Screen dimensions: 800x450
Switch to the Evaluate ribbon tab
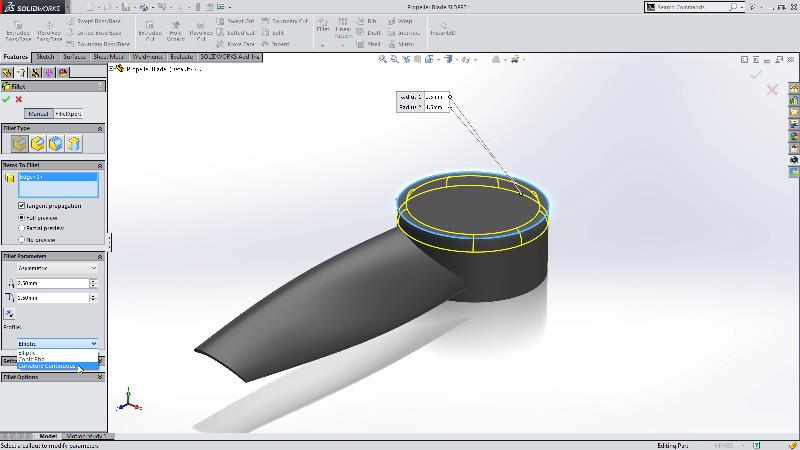182,57
